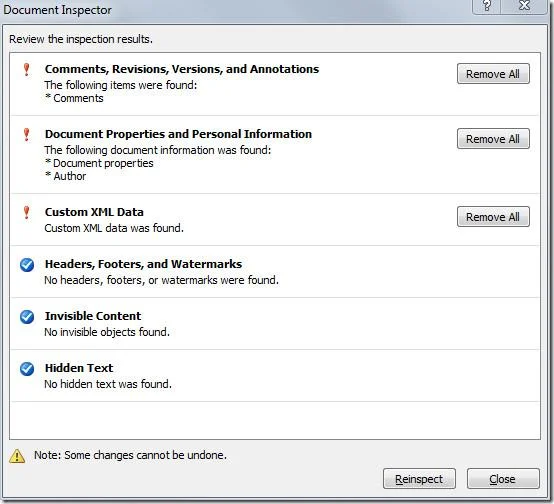Viewport: 554px width, 504px height.
Task: Remove All custom XML data
Action: click(493, 217)
